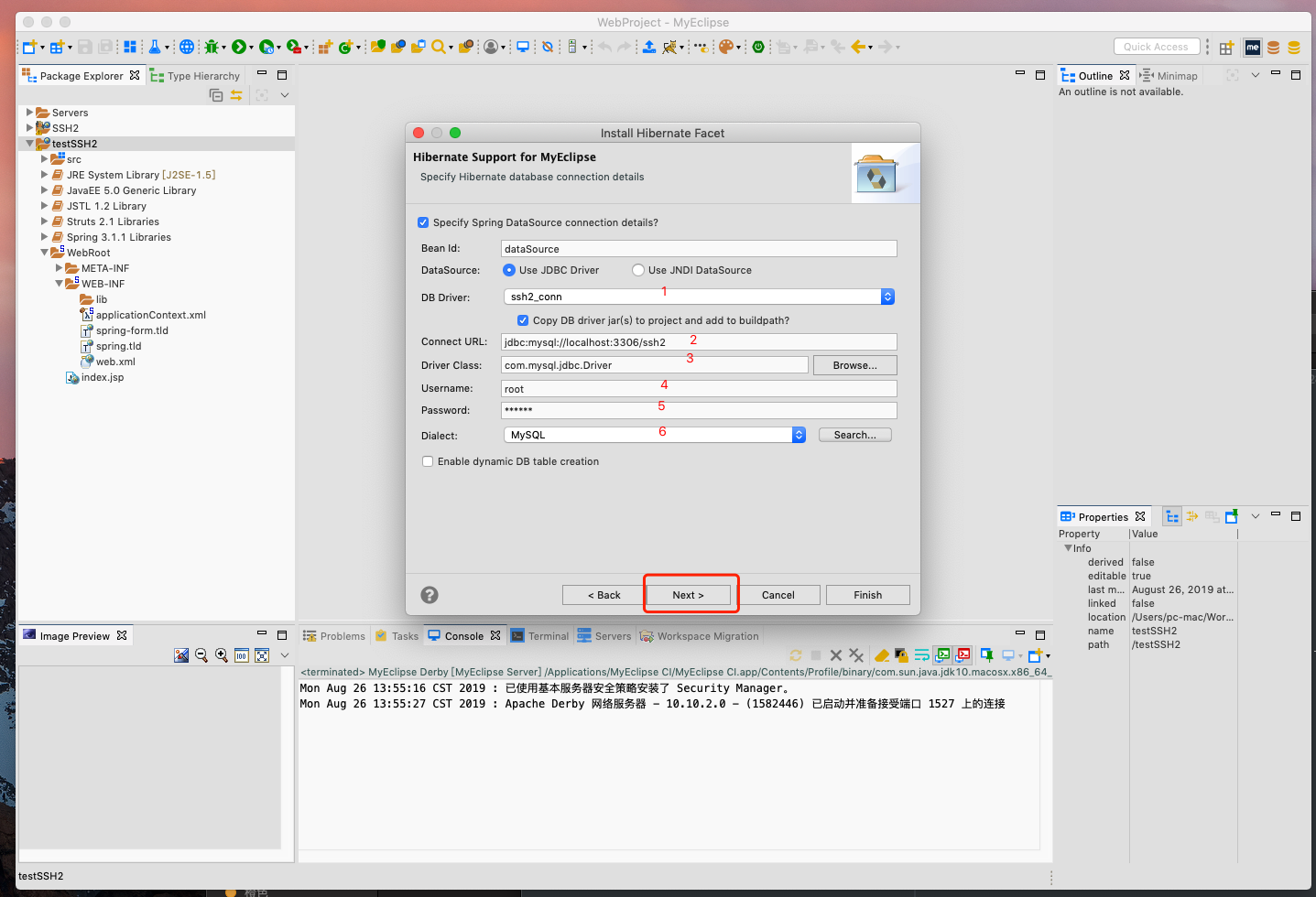
Task: Toggle Specify Spring DataSource connection details checkbox
Action: pos(423,222)
